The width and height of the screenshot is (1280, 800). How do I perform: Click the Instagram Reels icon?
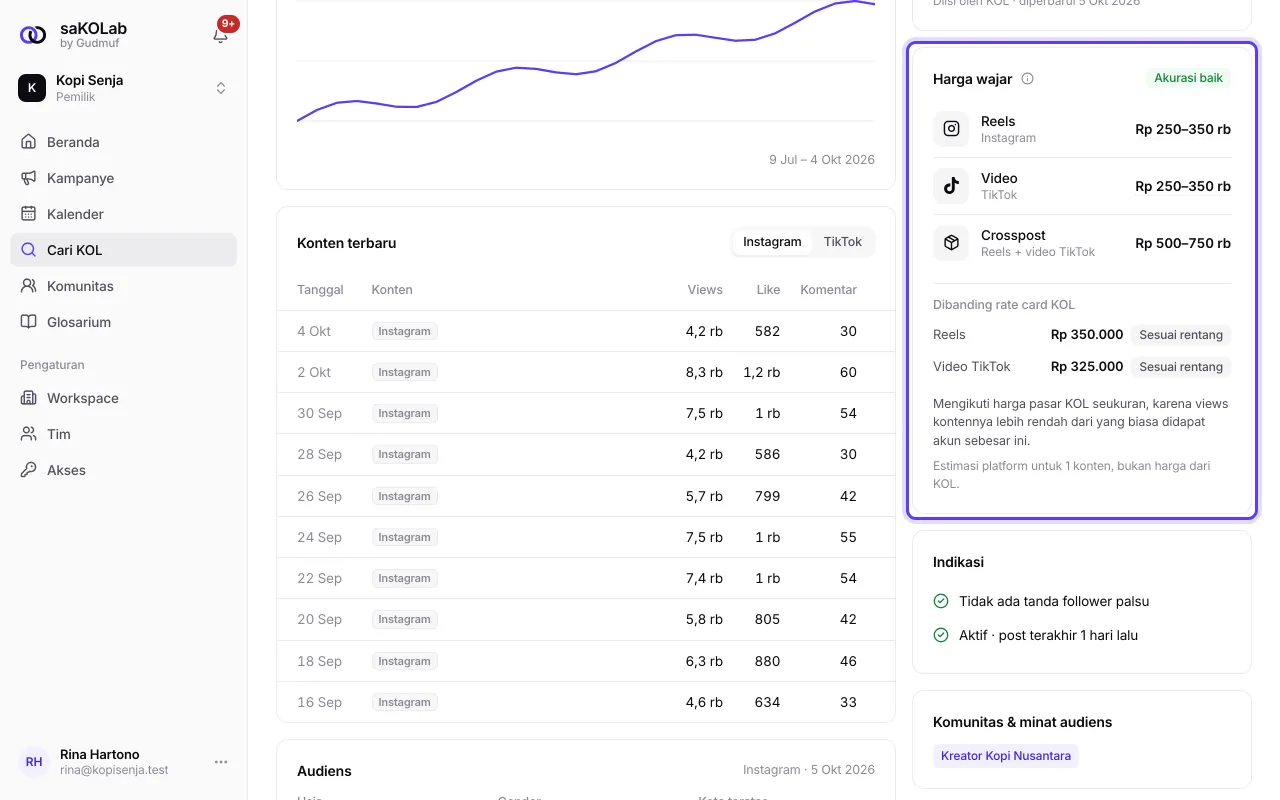click(951, 129)
